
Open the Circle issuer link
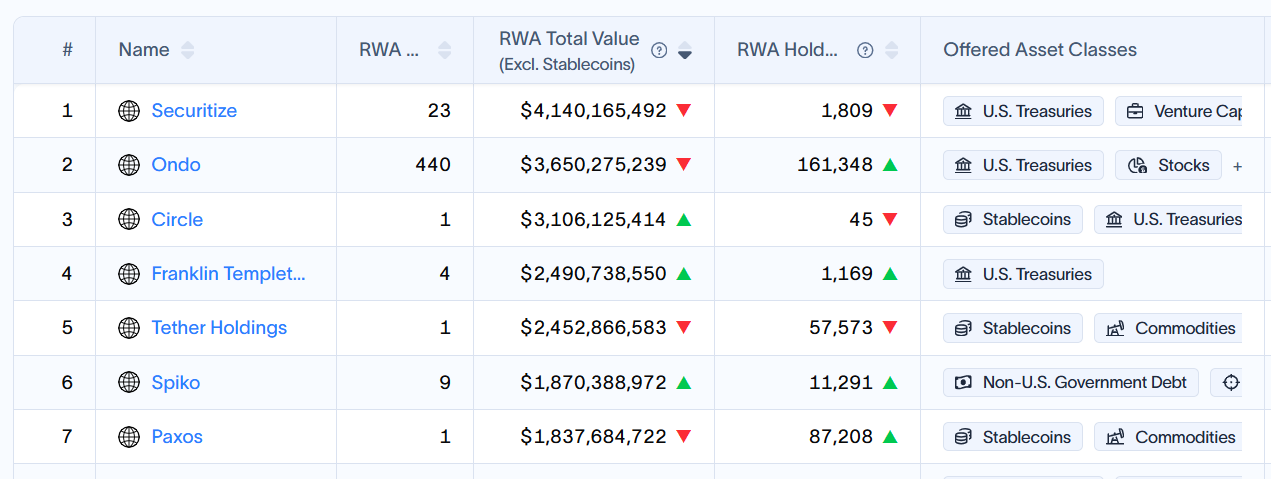pos(177,220)
